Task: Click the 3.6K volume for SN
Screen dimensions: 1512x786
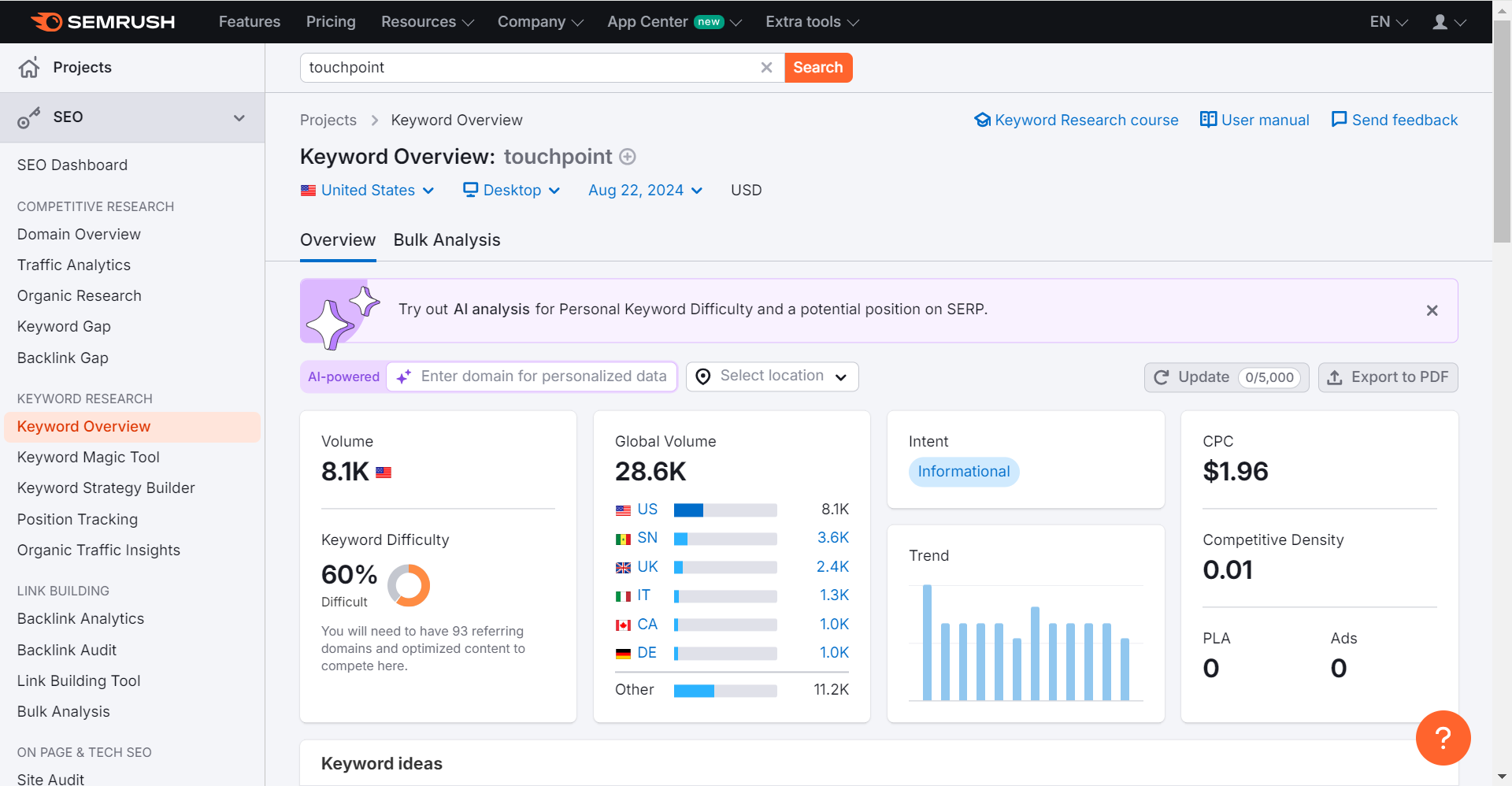Action: [833, 538]
